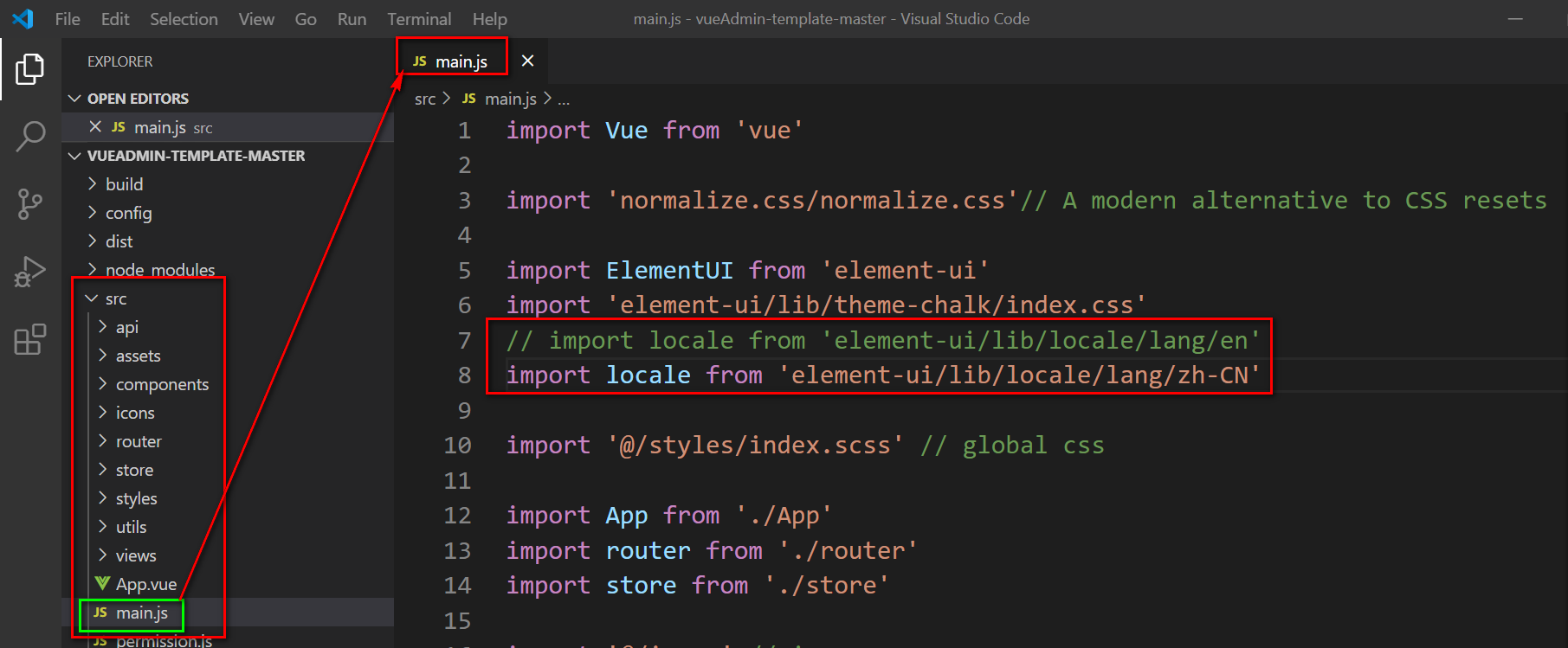This screenshot has height=648, width=1568.
Task: Place cursor on 'vue' import line
Action: tap(655, 131)
